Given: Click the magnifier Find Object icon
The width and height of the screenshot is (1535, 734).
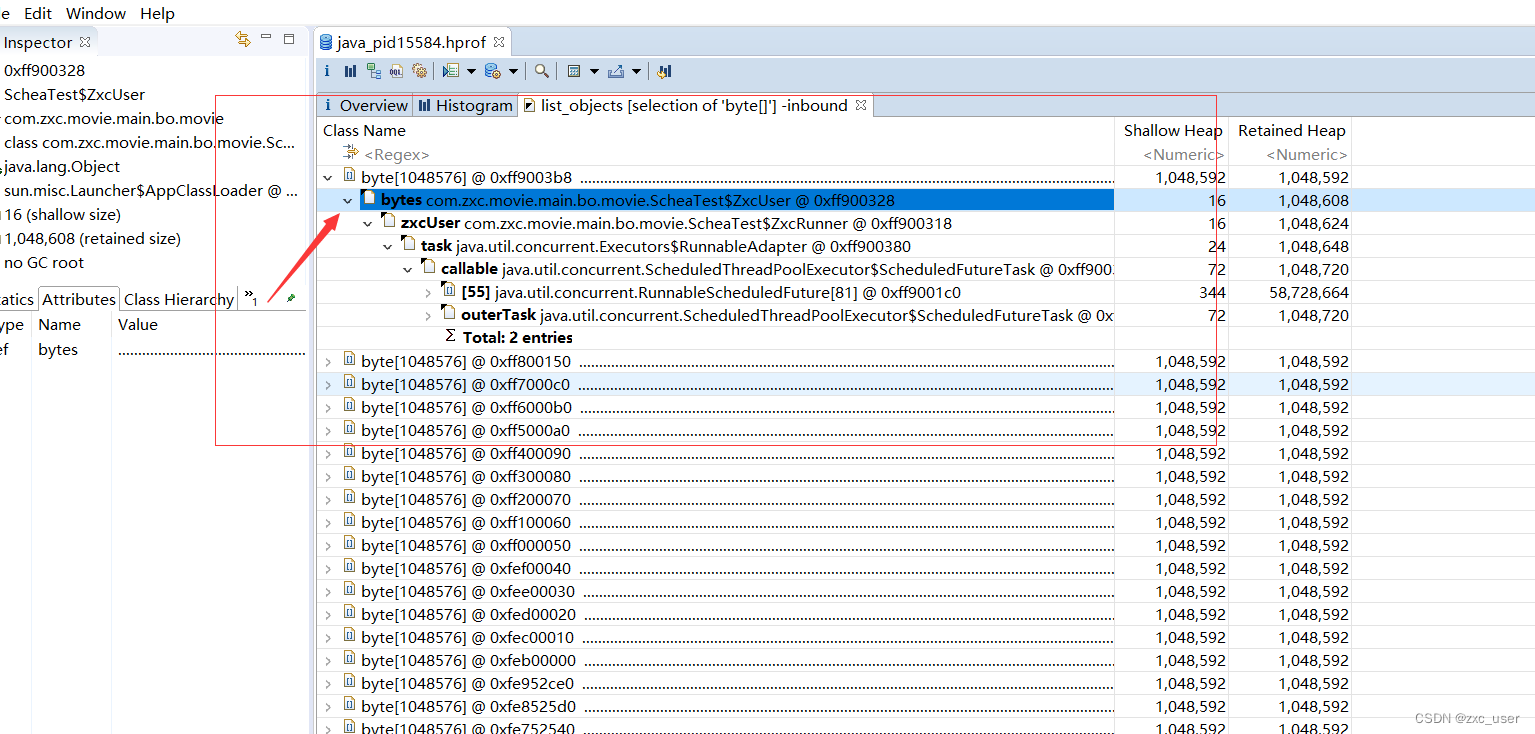Looking at the screenshot, I should [x=541, y=71].
